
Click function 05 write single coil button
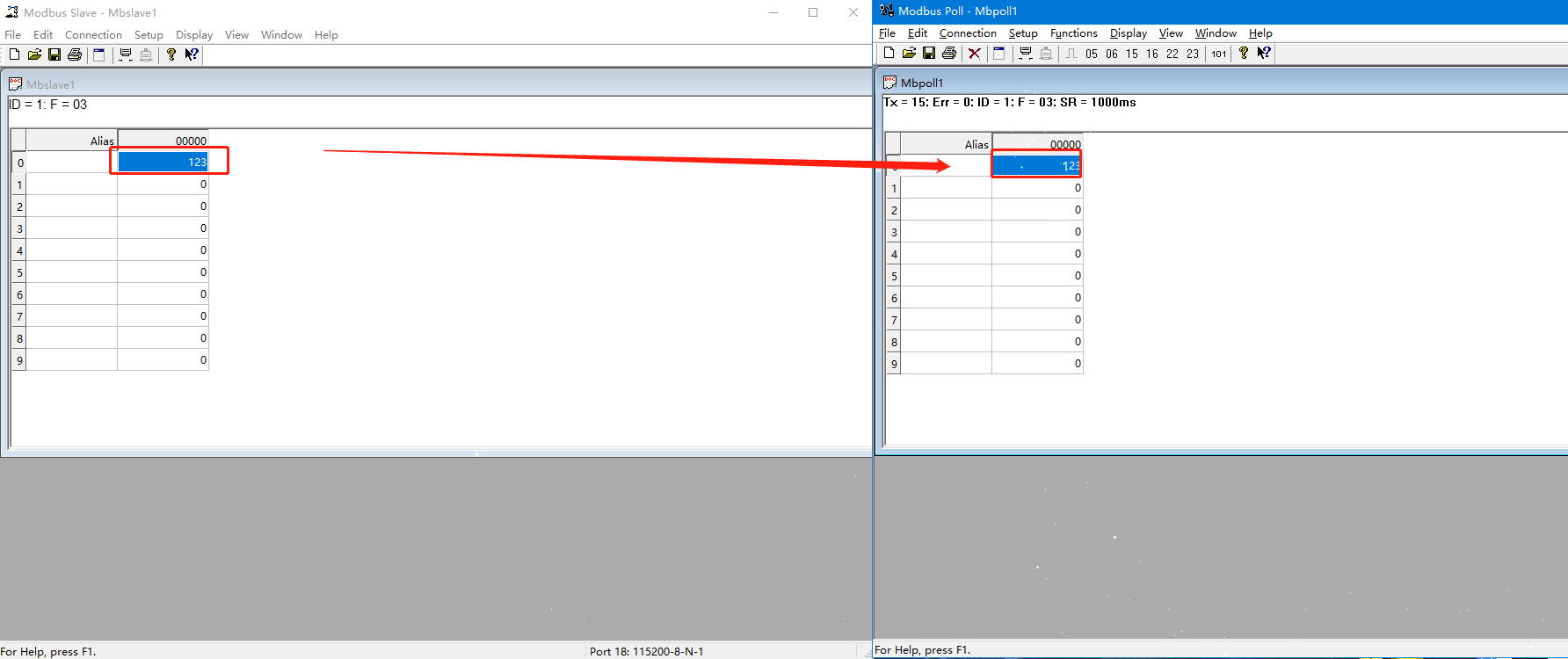1092,54
